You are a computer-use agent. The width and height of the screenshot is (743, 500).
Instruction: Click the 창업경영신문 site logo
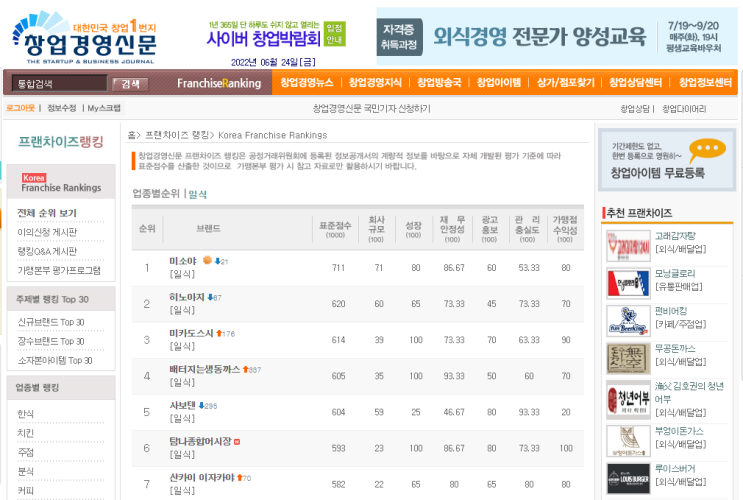85,37
